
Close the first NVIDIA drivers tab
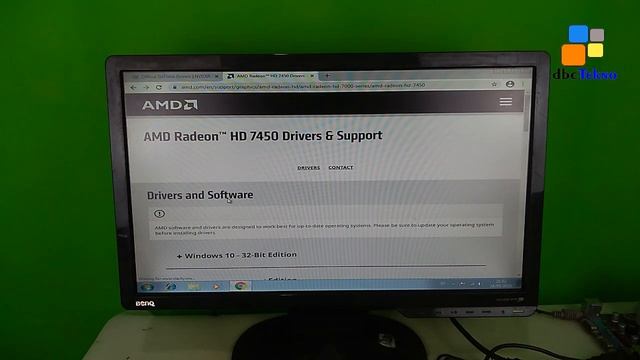(x=217, y=76)
